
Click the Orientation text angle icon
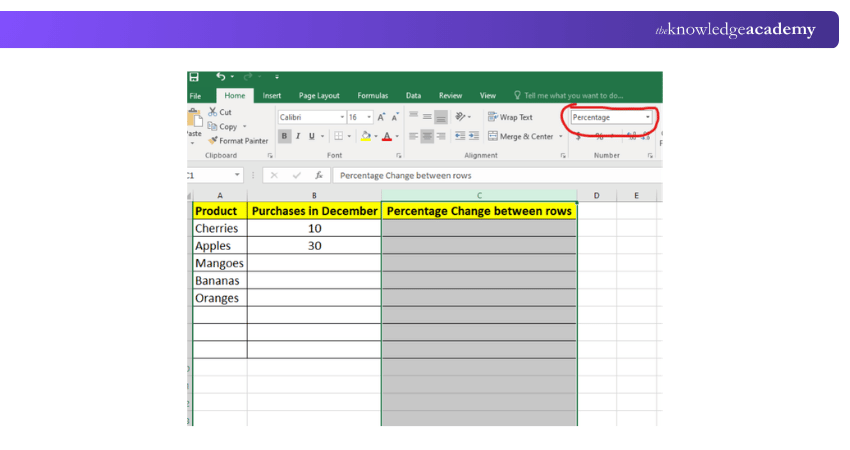pyautogui.click(x=461, y=116)
